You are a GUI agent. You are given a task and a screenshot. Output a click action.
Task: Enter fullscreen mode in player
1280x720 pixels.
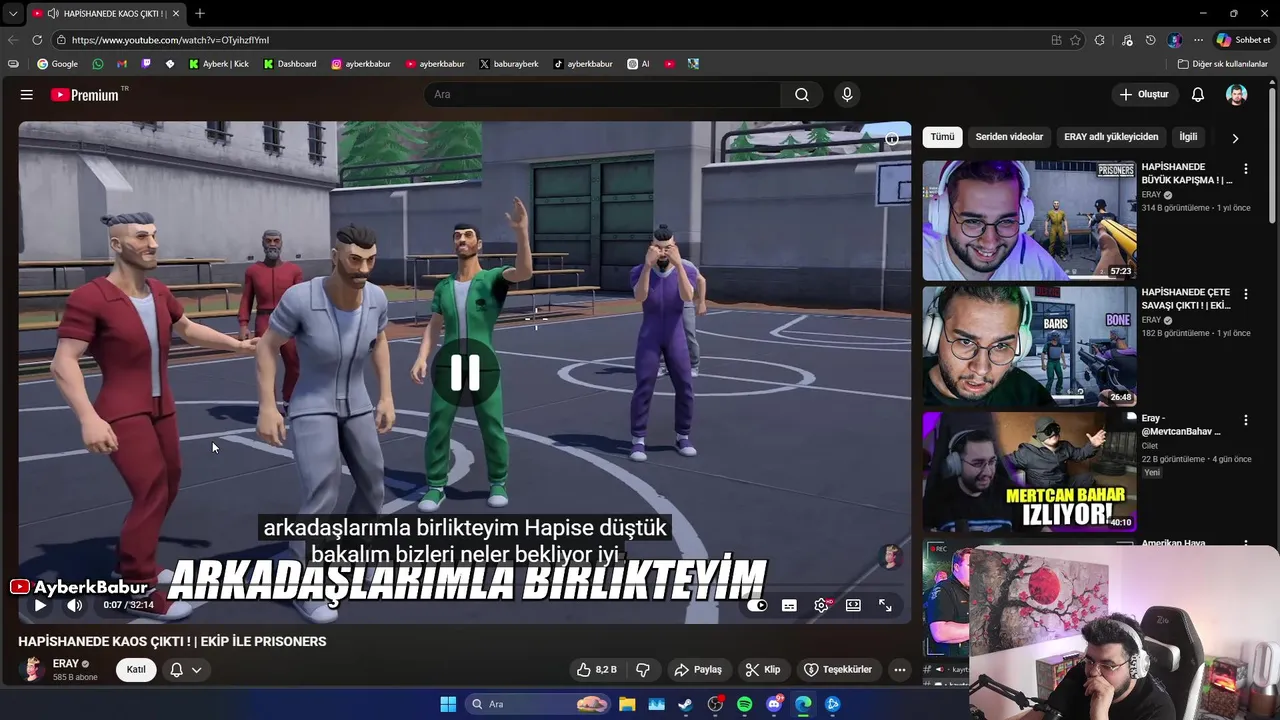[x=885, y=605]
